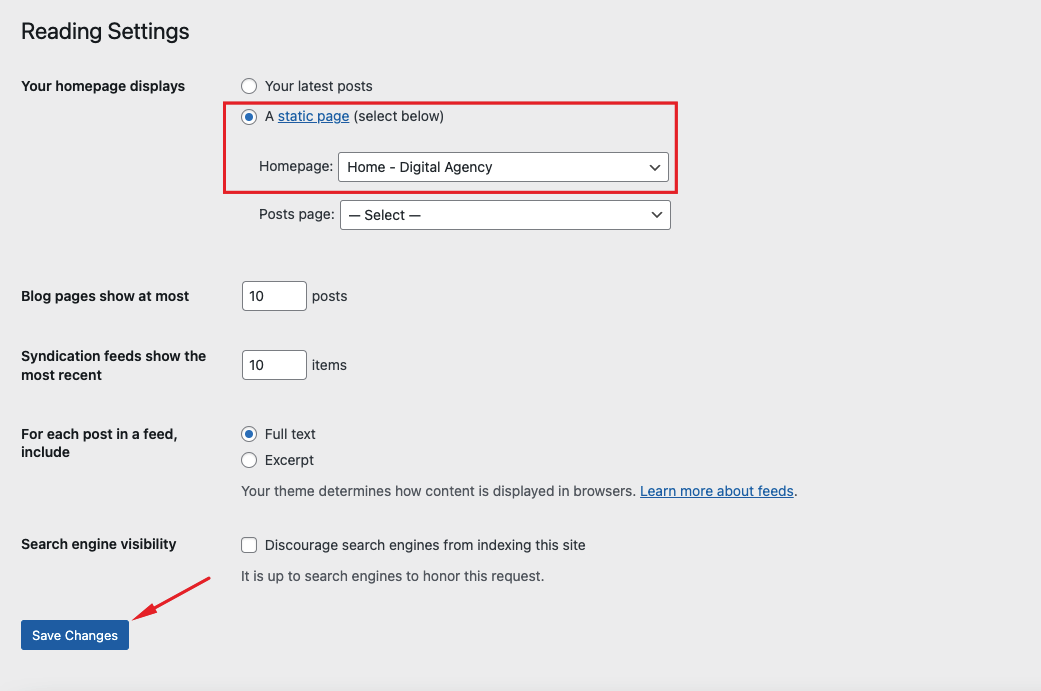
Task: Choose the "Excerpt" feed radio button
Action: (x=249, y=460)
